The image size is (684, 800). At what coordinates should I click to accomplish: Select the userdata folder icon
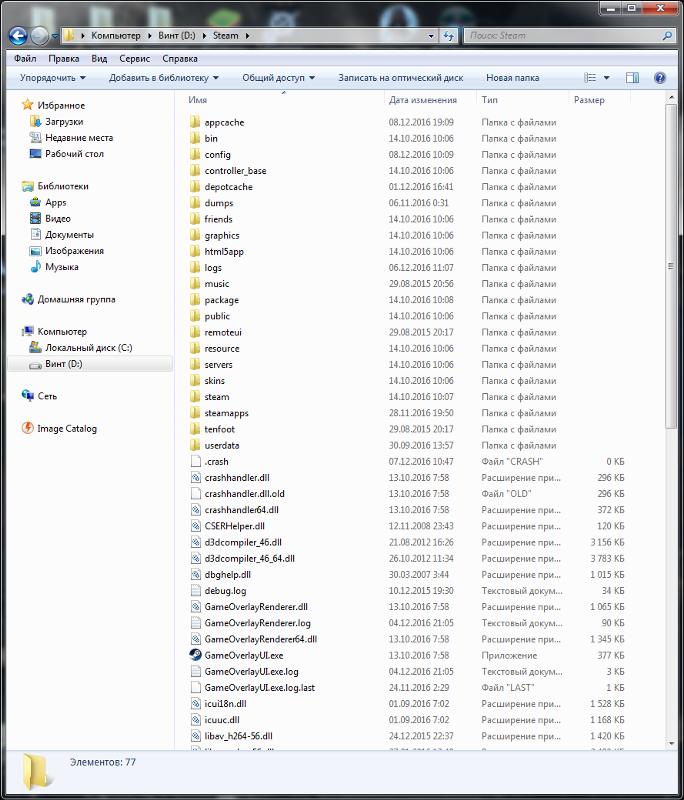195,445
